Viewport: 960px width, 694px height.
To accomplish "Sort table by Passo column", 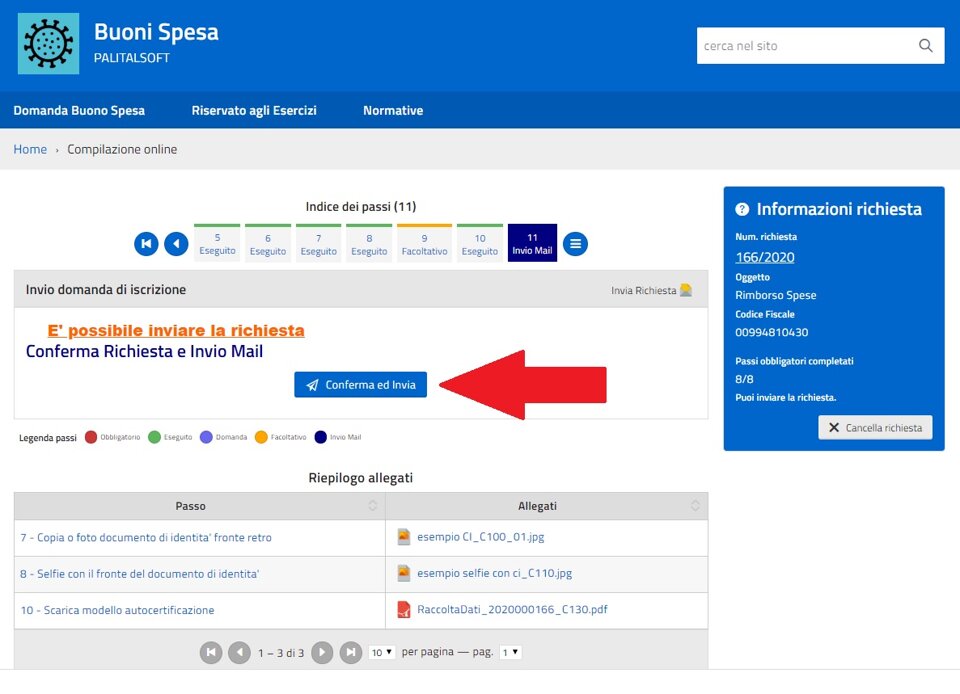I will pos(372,506).
